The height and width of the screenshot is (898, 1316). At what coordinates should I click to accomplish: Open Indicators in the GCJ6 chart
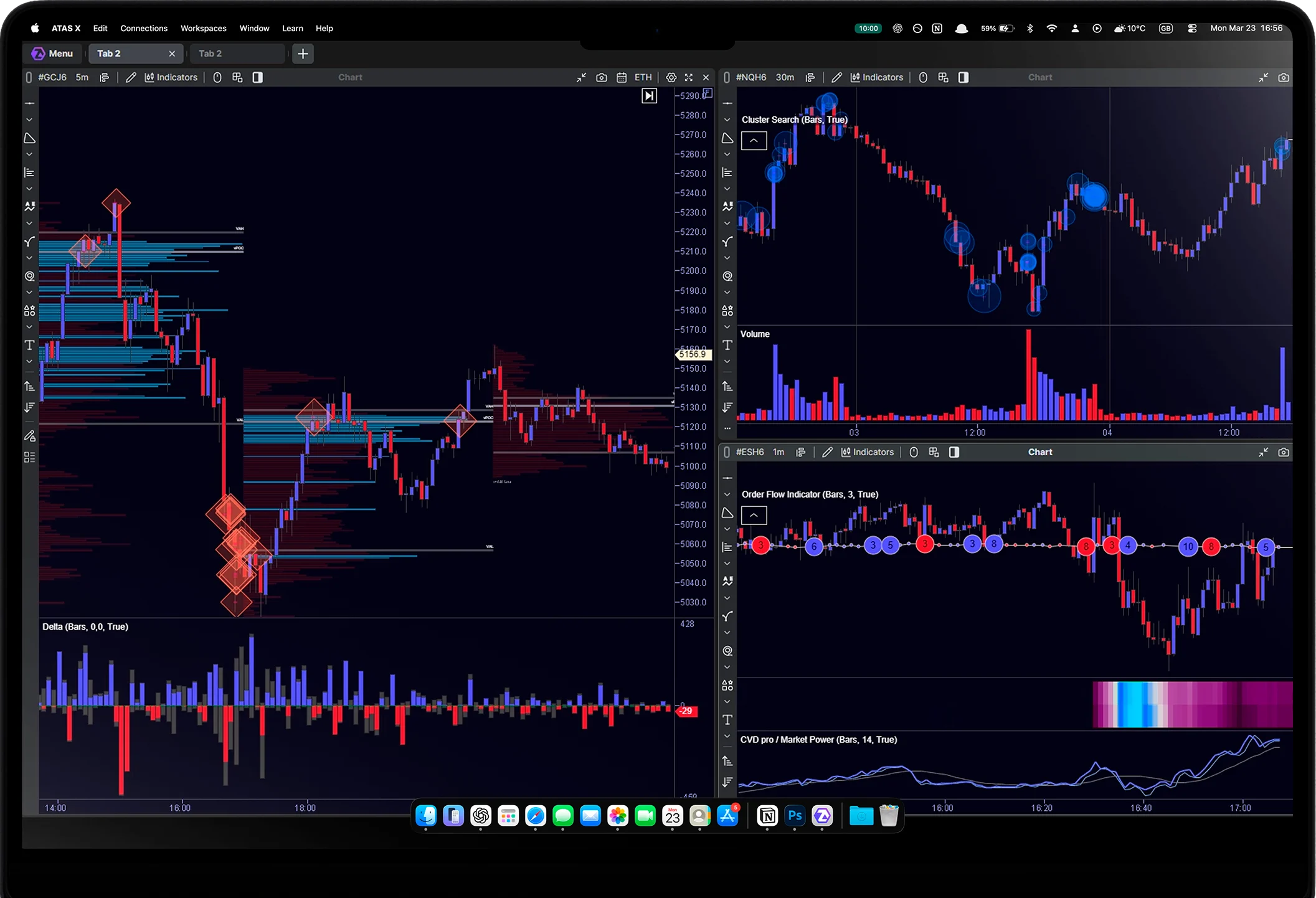pyautogui.click(x=171, y=77)
